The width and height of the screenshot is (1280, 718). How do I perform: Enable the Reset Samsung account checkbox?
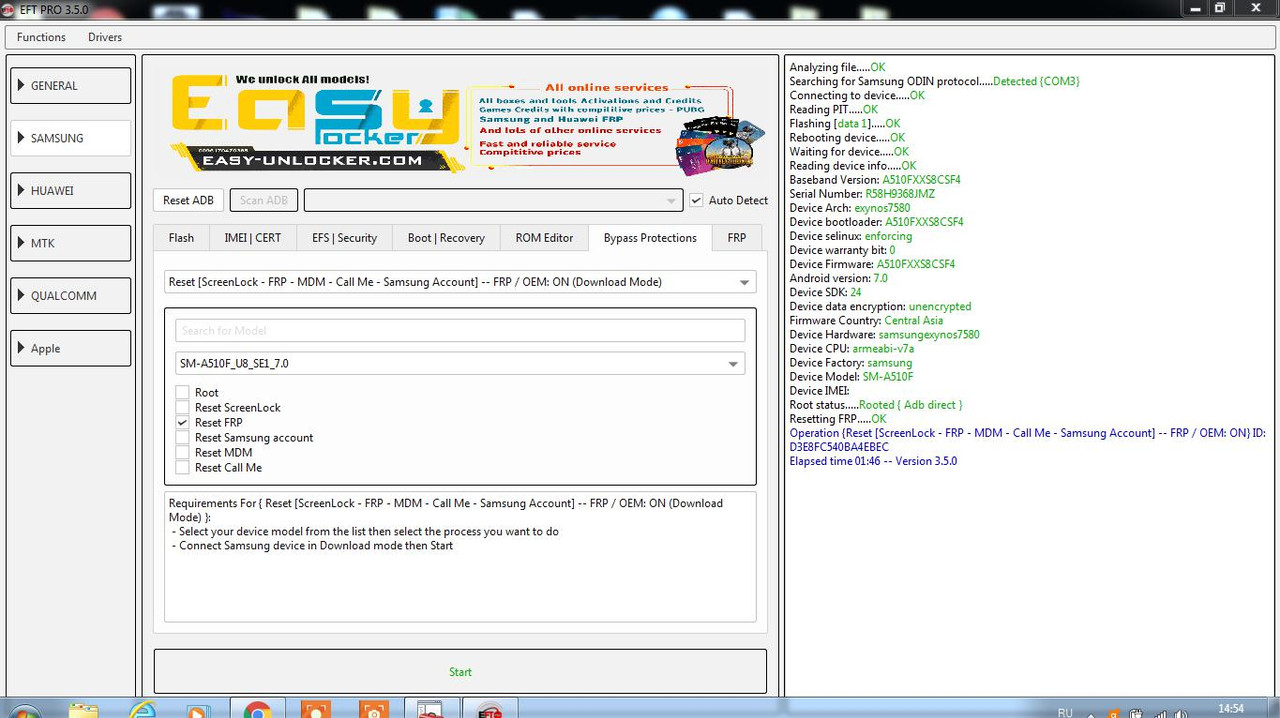182,438
